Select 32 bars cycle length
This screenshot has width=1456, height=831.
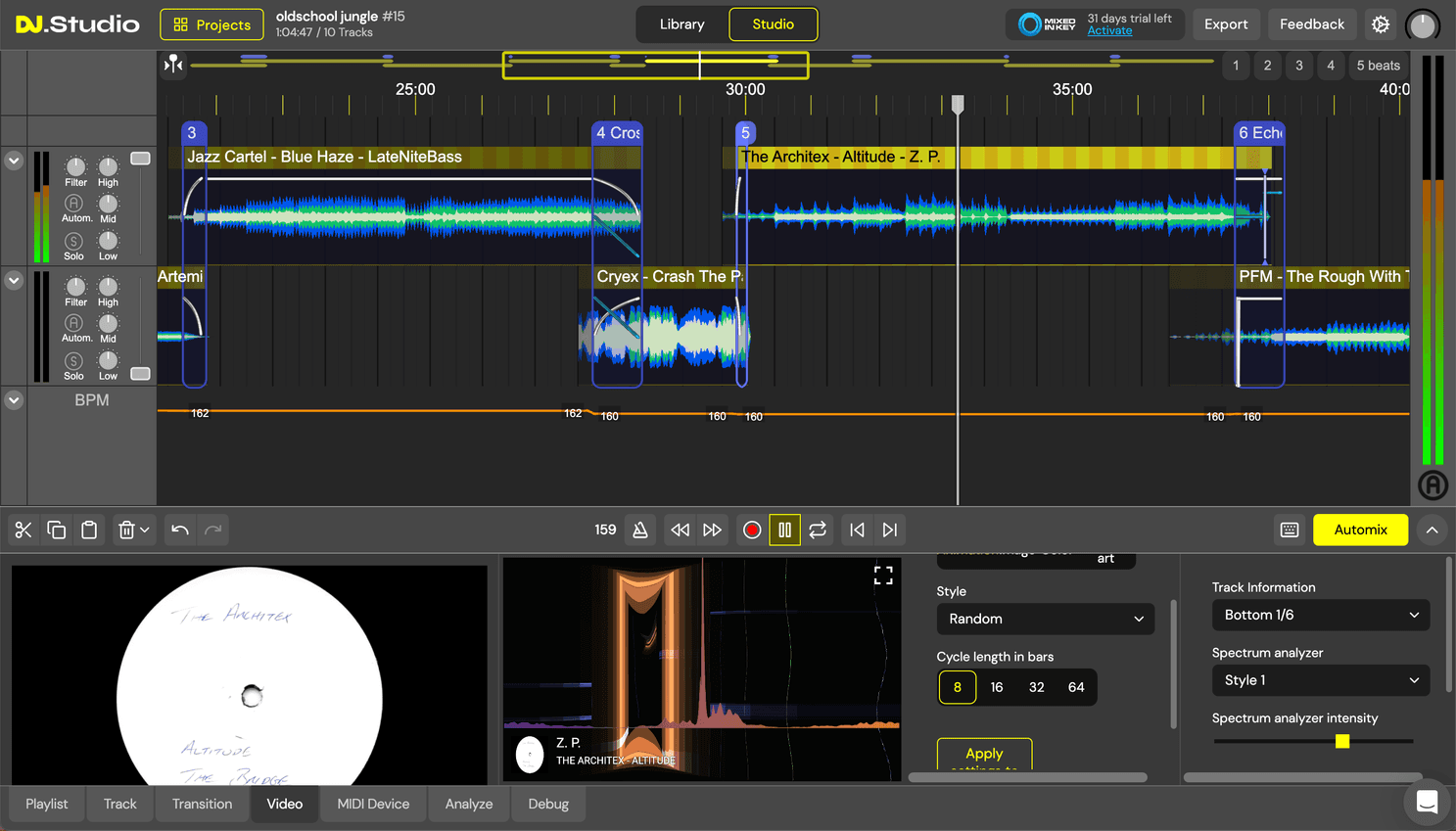pyautogui.click(x=1036, y=687)
